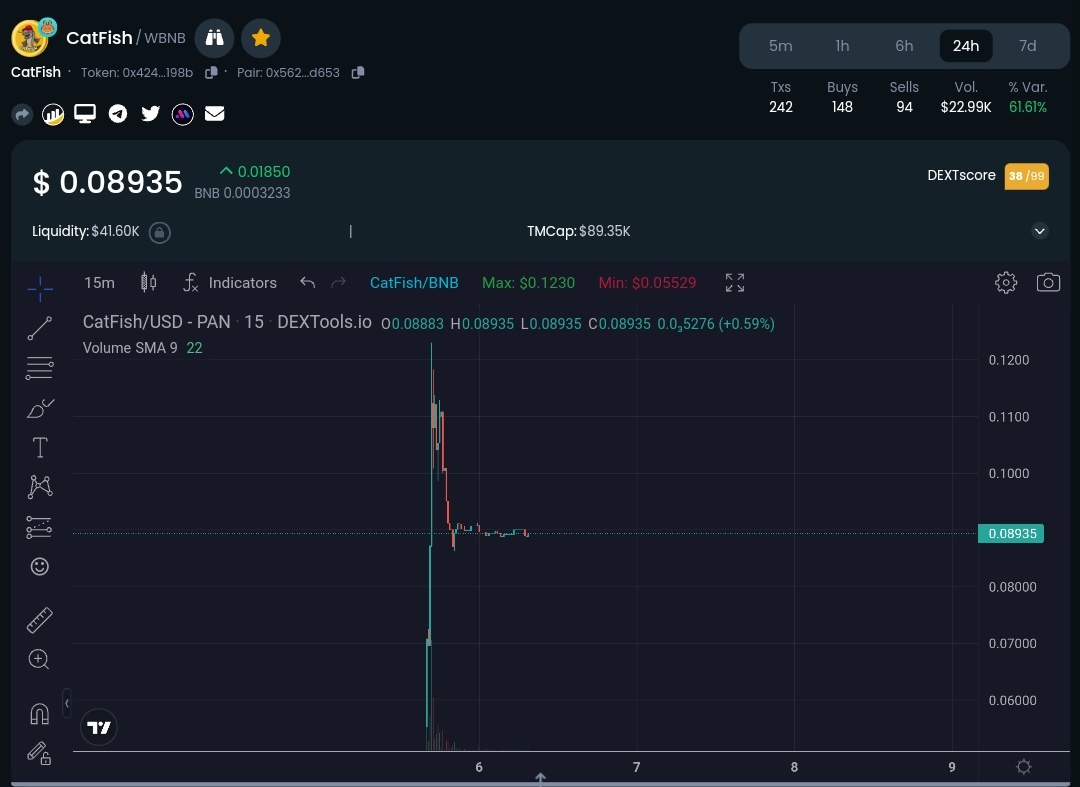
Task: Open the Twitter link icon
Action: click(x=150, y=114)
